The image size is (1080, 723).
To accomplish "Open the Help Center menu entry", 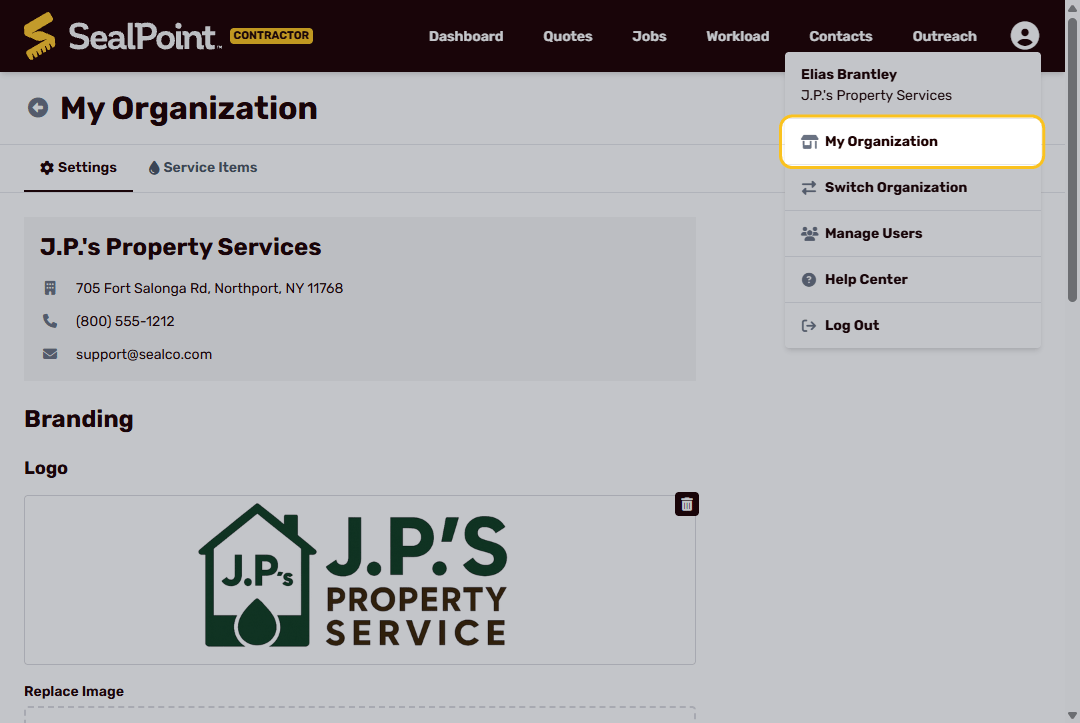I will point(913,280).
